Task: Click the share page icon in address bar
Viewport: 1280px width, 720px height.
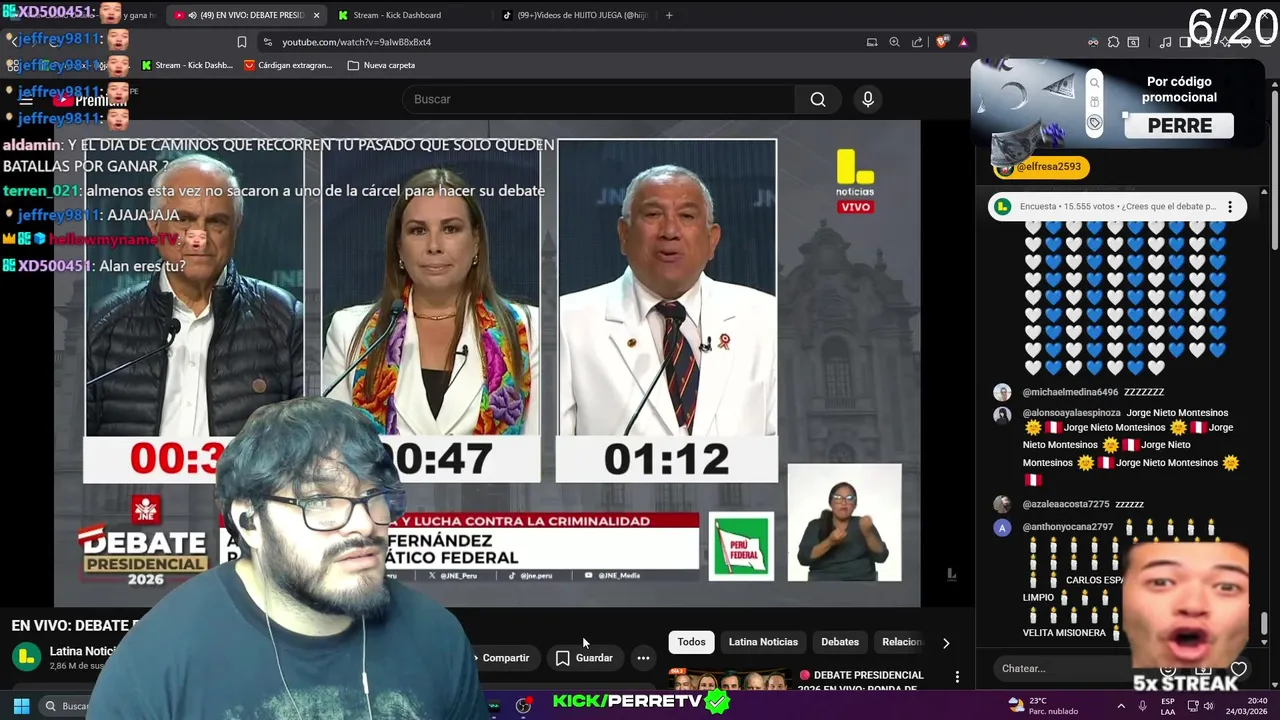Action: 917,42
